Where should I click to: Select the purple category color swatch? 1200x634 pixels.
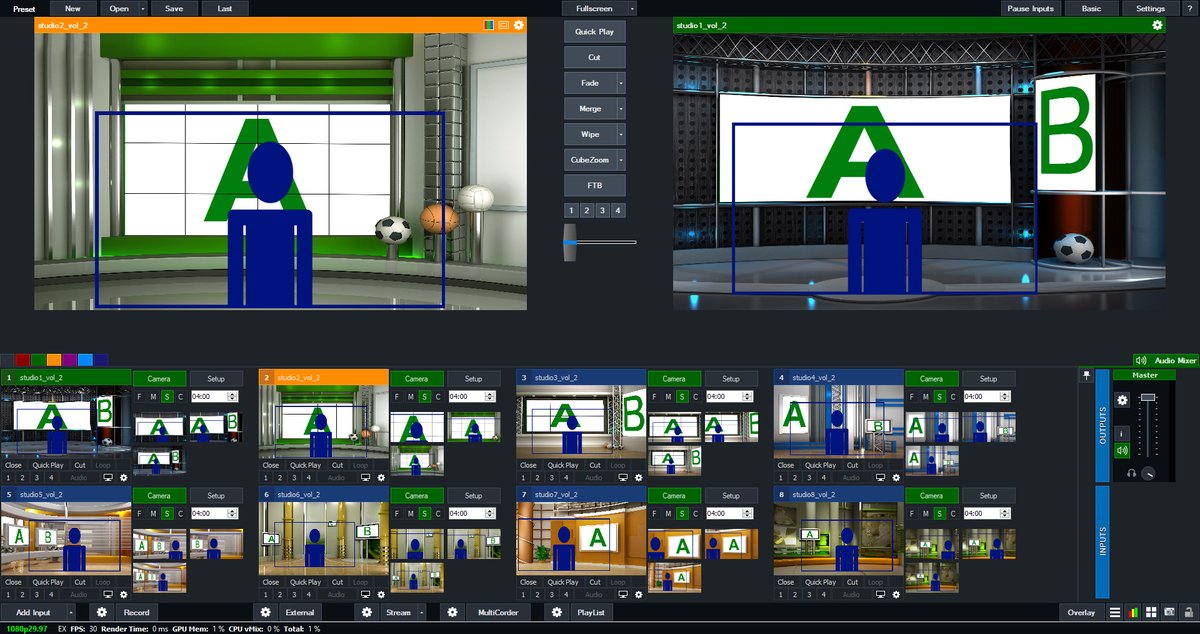coord(70,360)
